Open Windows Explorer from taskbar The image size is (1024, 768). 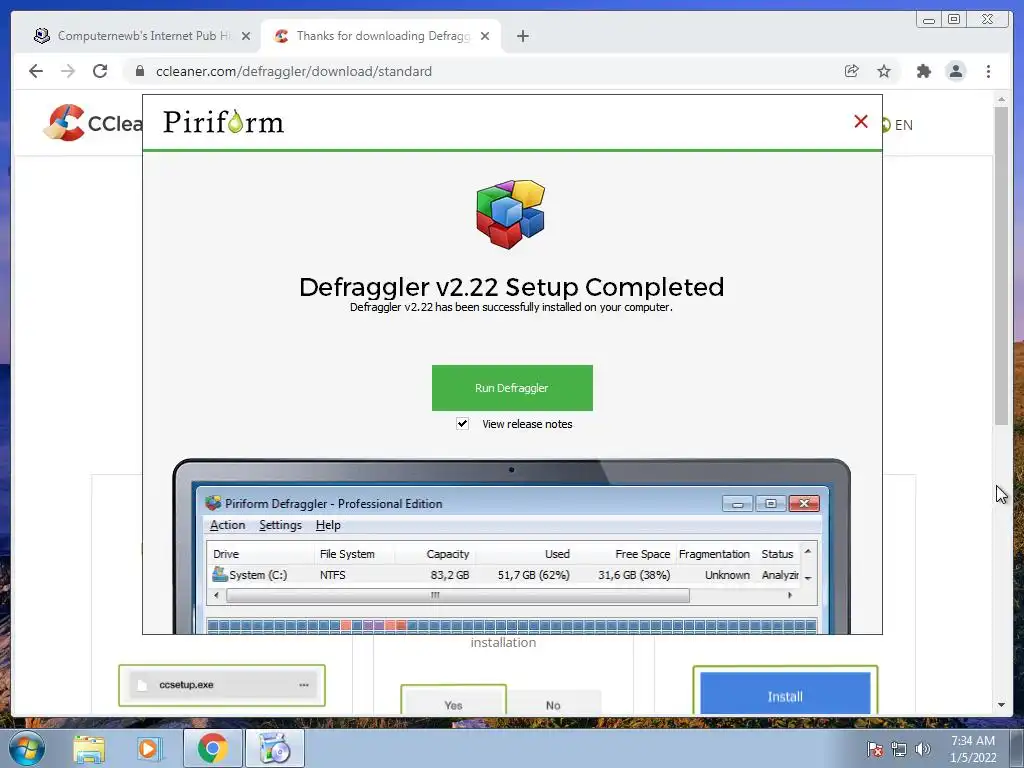coord(89,750)
